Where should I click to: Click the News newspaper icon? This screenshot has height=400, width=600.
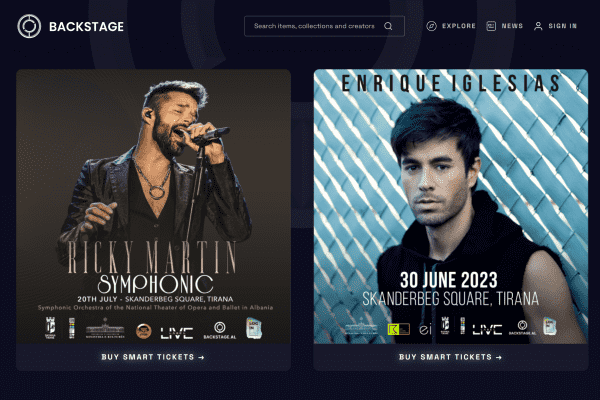[x=491, y=26]
